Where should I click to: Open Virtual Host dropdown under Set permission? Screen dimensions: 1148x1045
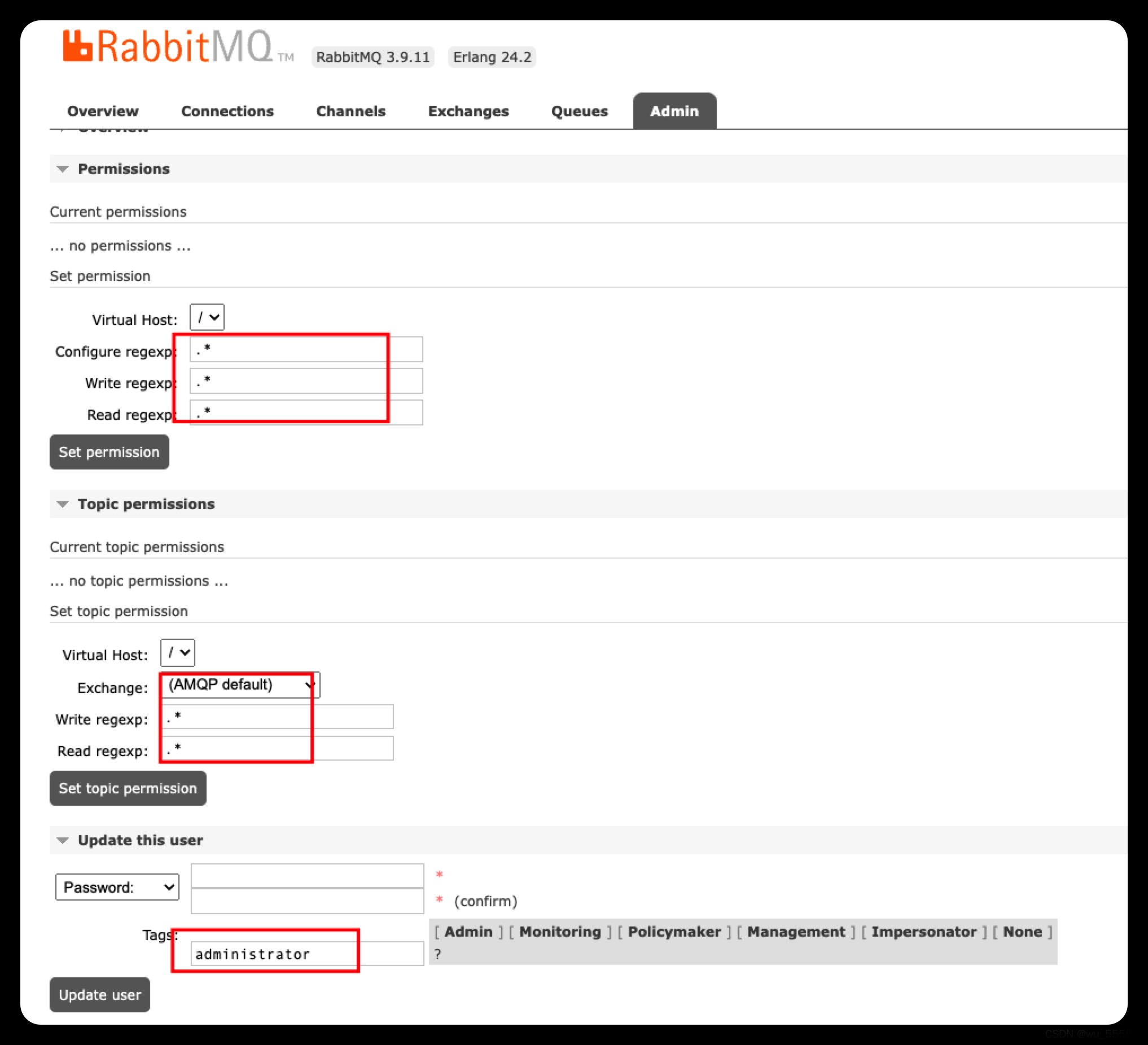pos(207,318)
